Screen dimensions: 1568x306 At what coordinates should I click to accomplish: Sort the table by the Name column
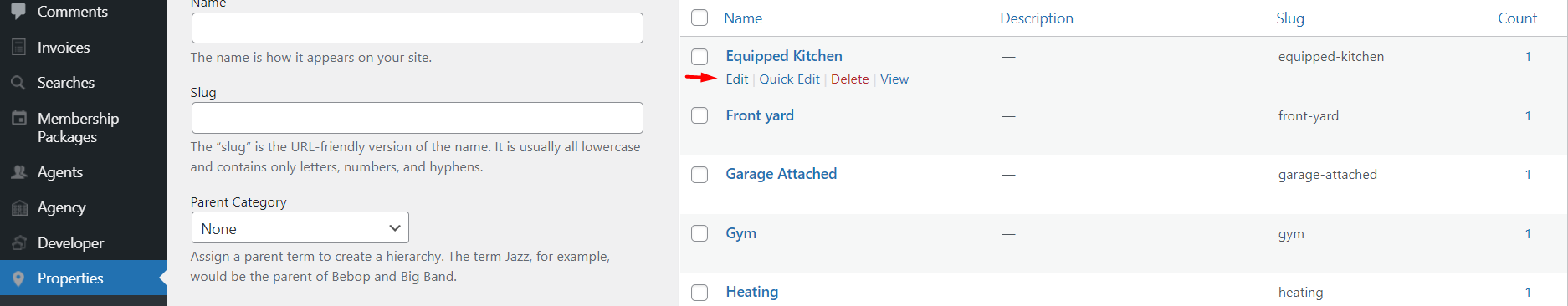[743, 18]
